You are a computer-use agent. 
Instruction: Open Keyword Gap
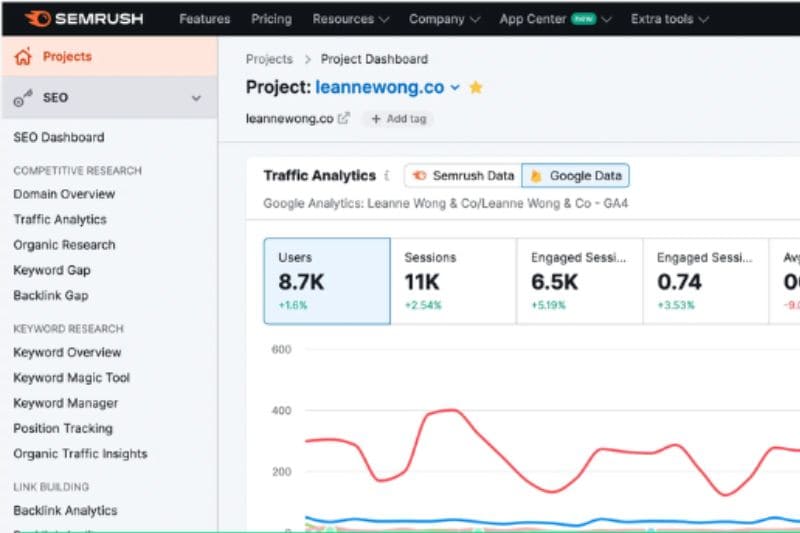[x=52, y=270]
